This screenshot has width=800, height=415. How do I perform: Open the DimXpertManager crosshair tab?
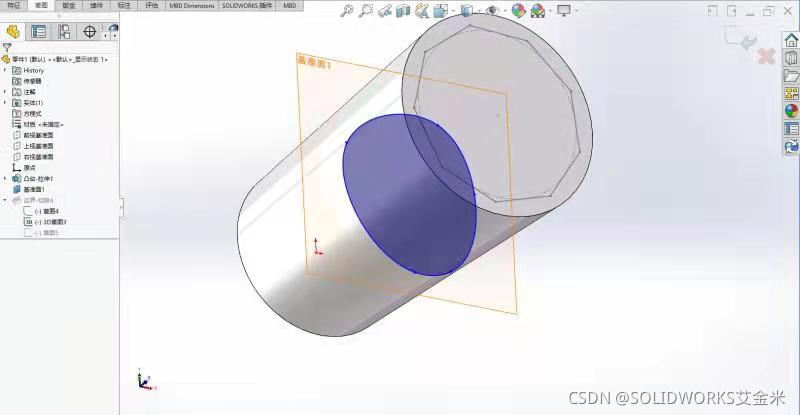click(89, 32)
